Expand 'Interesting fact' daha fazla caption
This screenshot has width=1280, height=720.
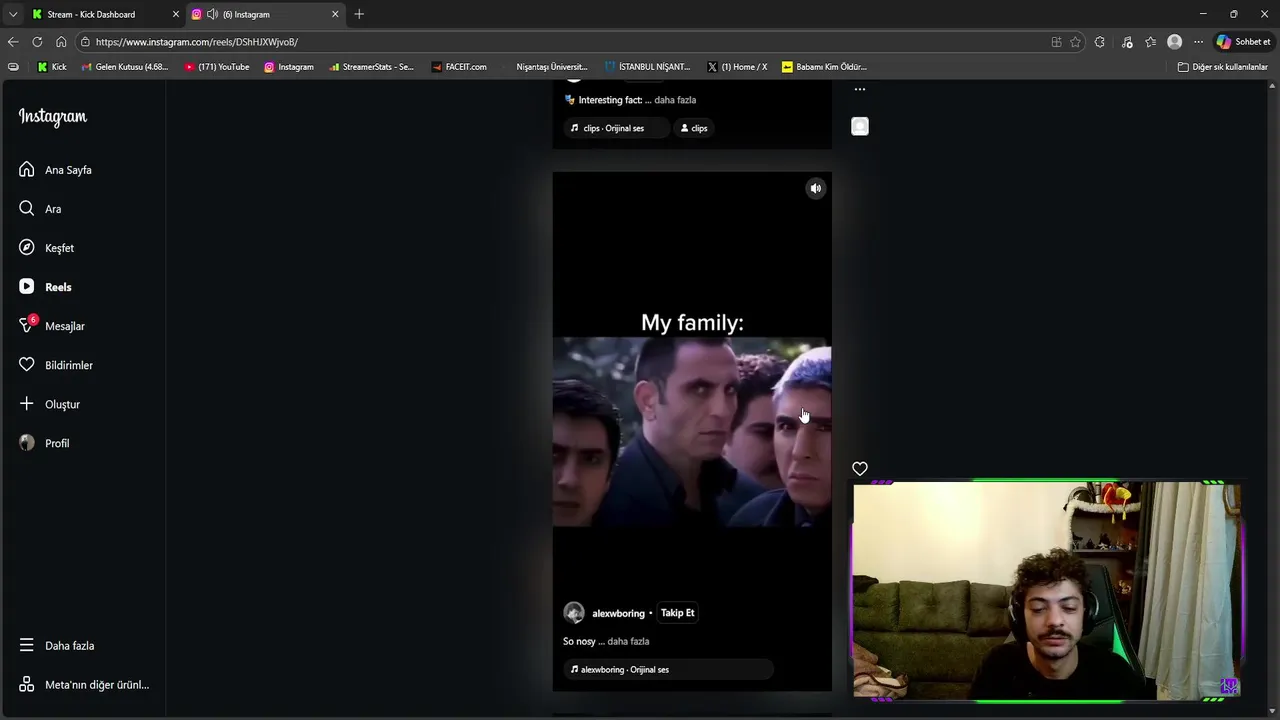tap(675, 100)
